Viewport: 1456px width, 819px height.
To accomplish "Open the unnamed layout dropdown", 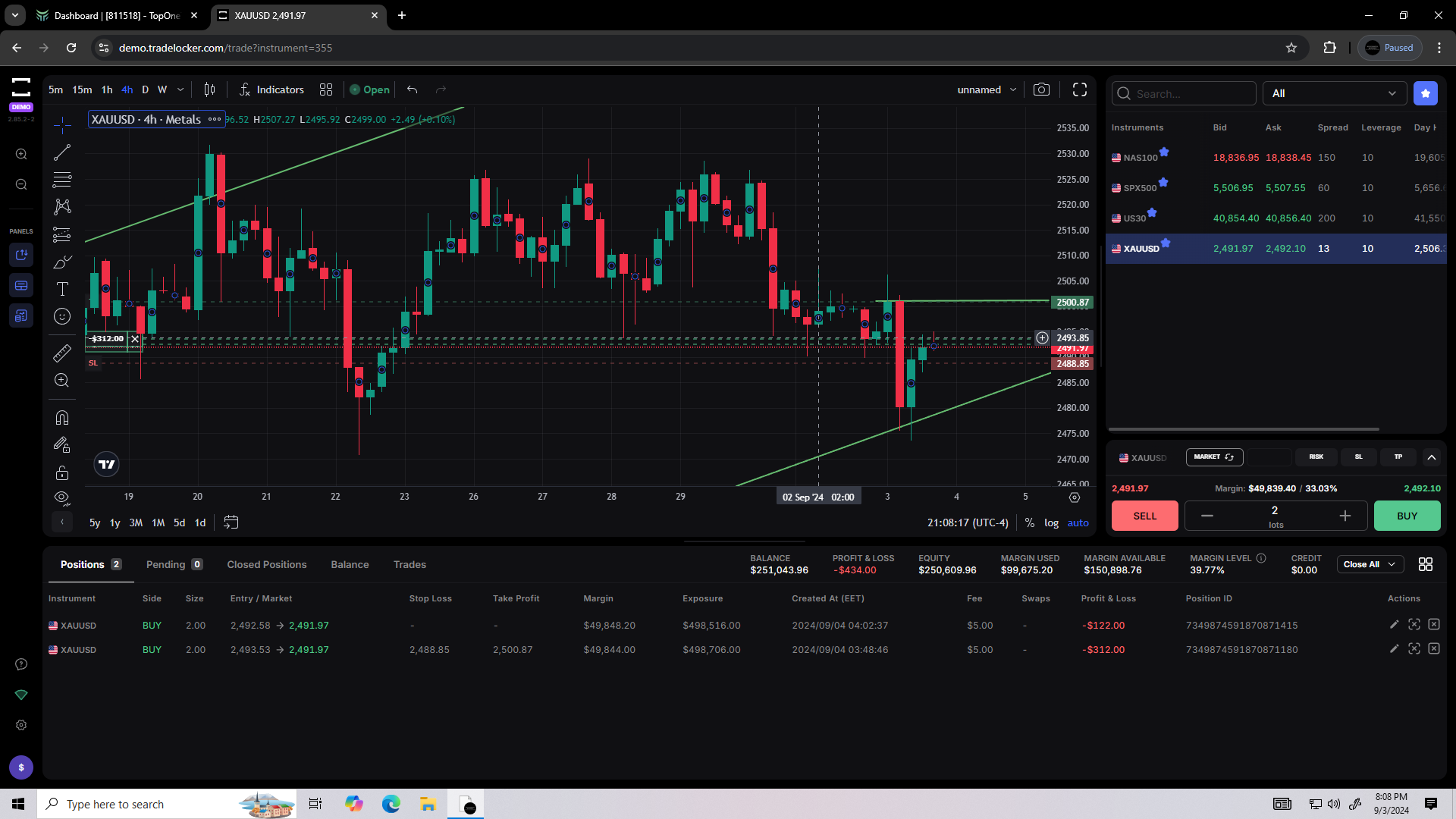I will (986, 89).
